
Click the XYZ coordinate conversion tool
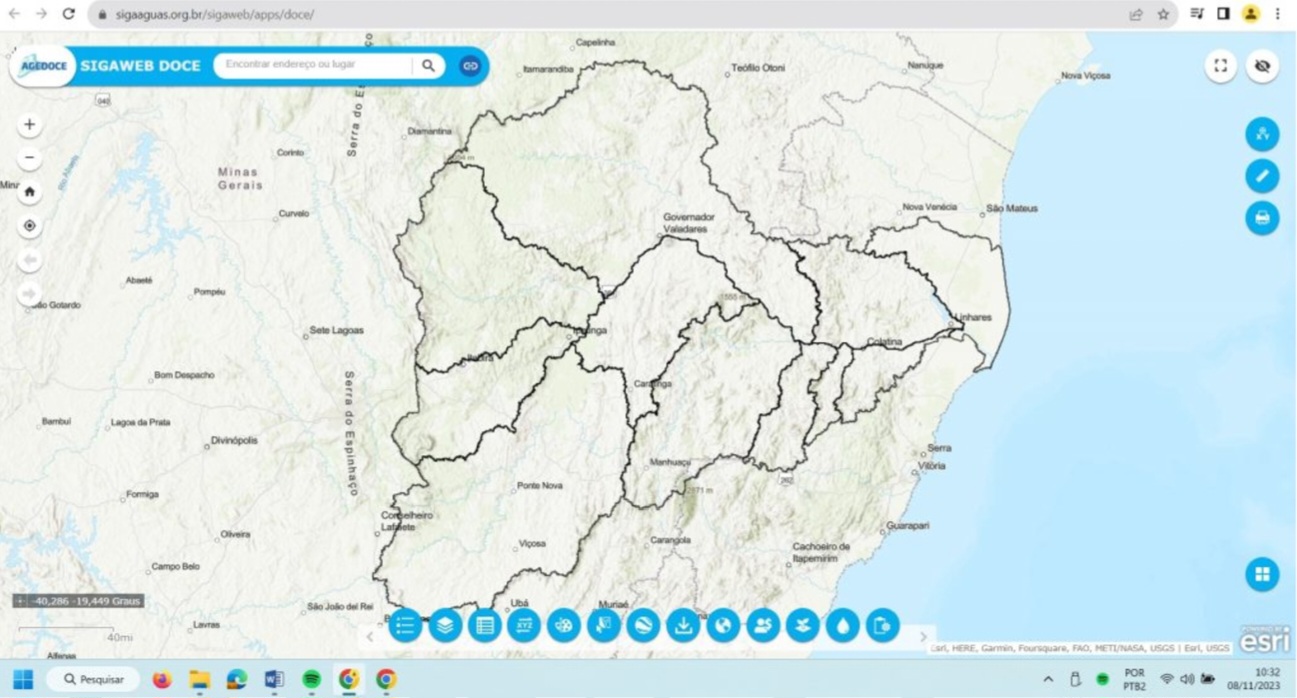tap(524, 626)
